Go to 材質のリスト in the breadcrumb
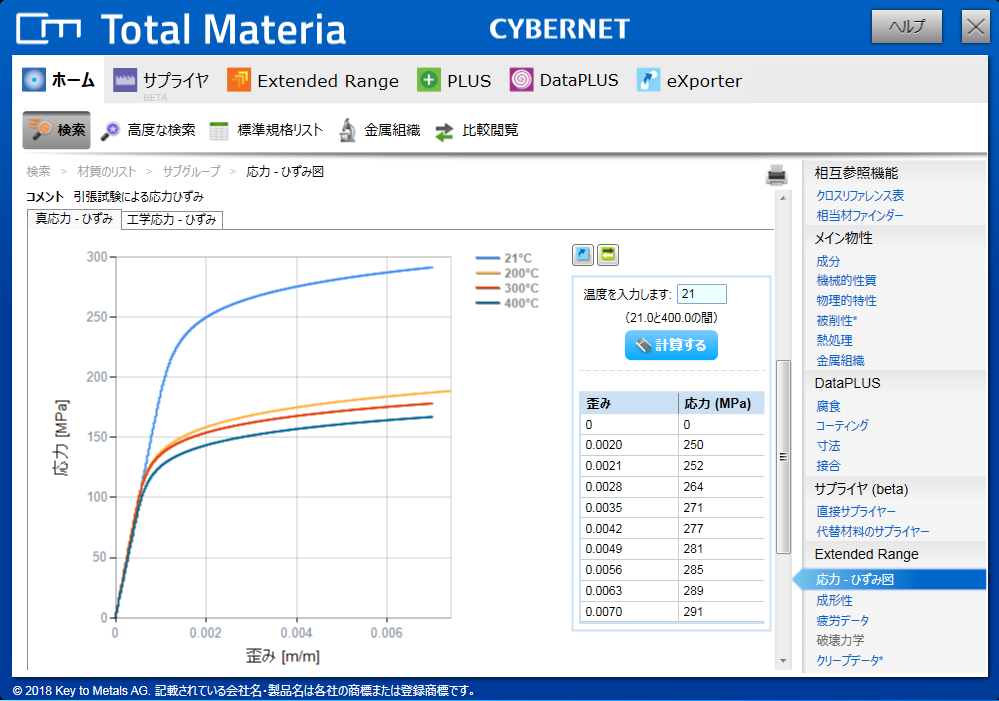999x701 pixels. coord(106,171)
